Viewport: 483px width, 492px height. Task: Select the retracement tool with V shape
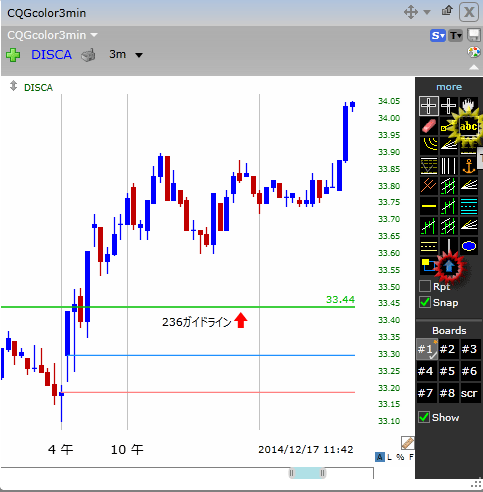click(428, 166)
